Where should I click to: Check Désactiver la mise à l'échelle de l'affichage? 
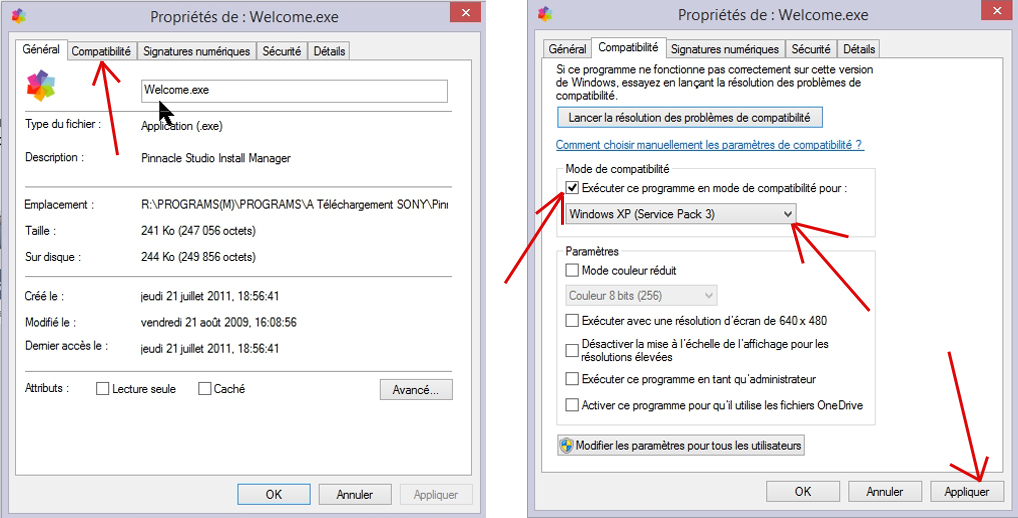click(x=572, y=351)
